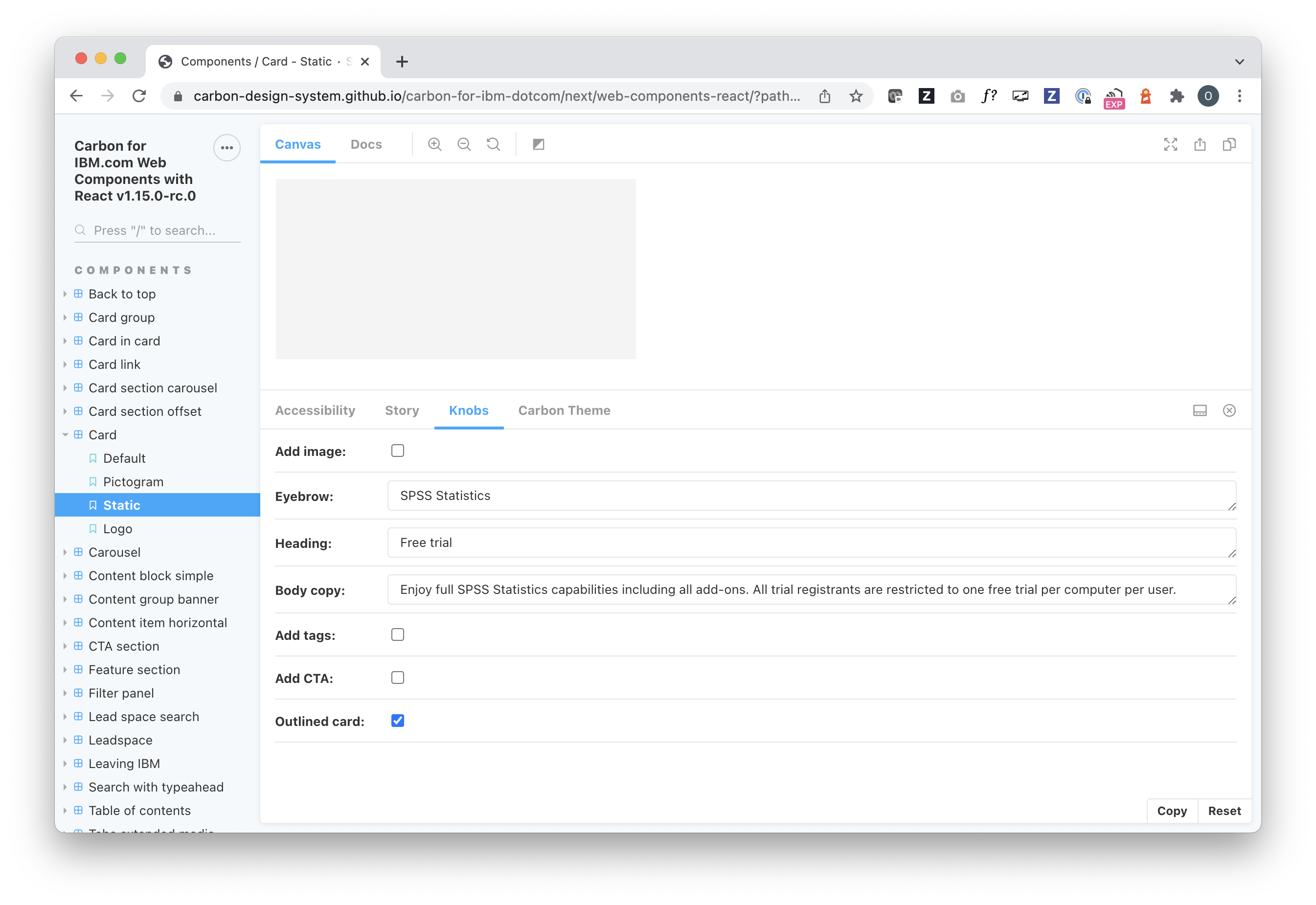Viewport: 1316px width, 905px height.
Task: Tick the Add CTA checkbox
Action: point(397,677)
